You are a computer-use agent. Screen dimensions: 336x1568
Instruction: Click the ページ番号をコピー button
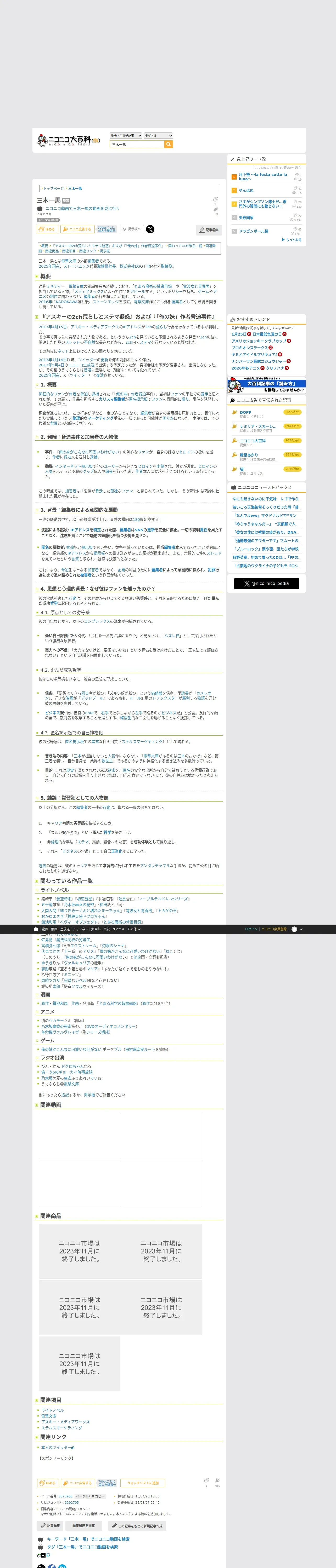(90, 1496)
